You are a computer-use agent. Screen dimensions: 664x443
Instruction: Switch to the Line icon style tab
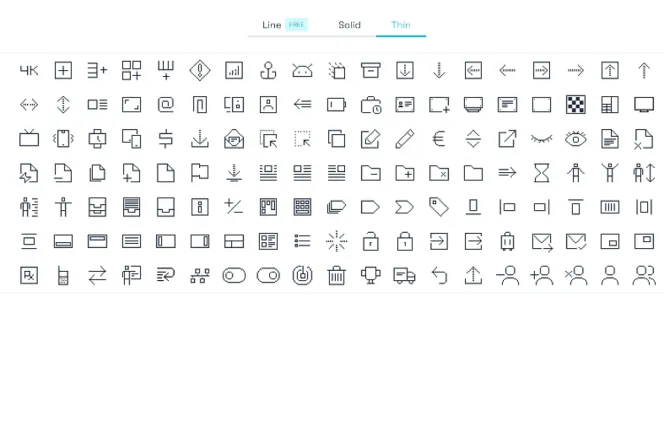272,25
